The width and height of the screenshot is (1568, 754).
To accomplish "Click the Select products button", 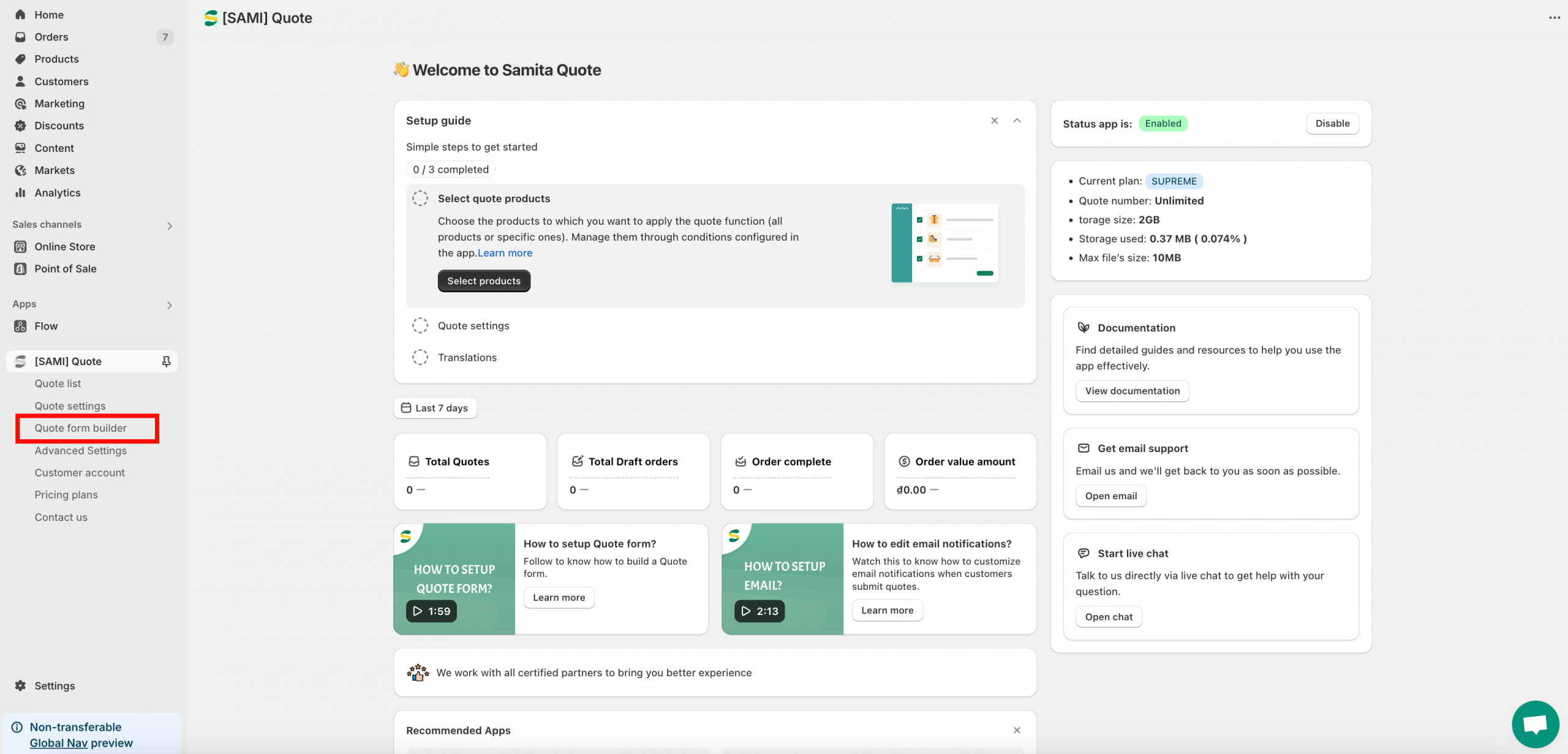I will point(484,281).
